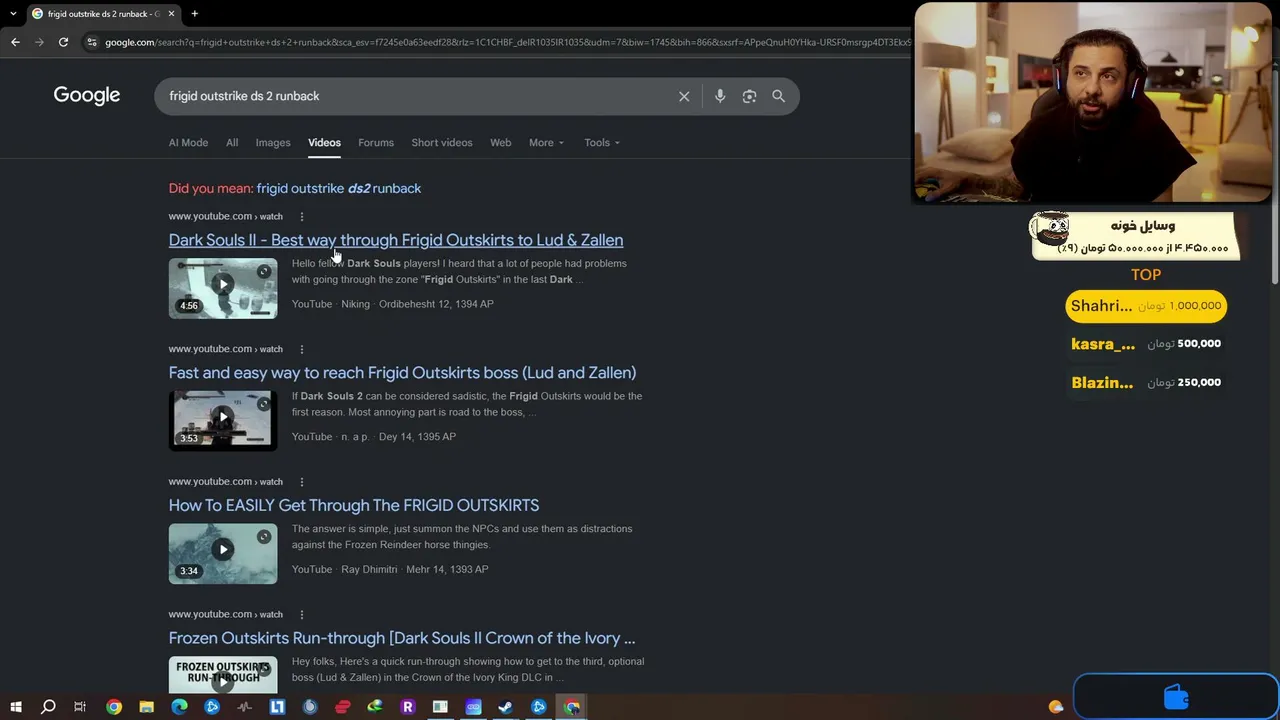This screenshot has width=1280, height=720.
Task: Open options for Frozen Outskirts Run-through result
Action: coord(301,614)
